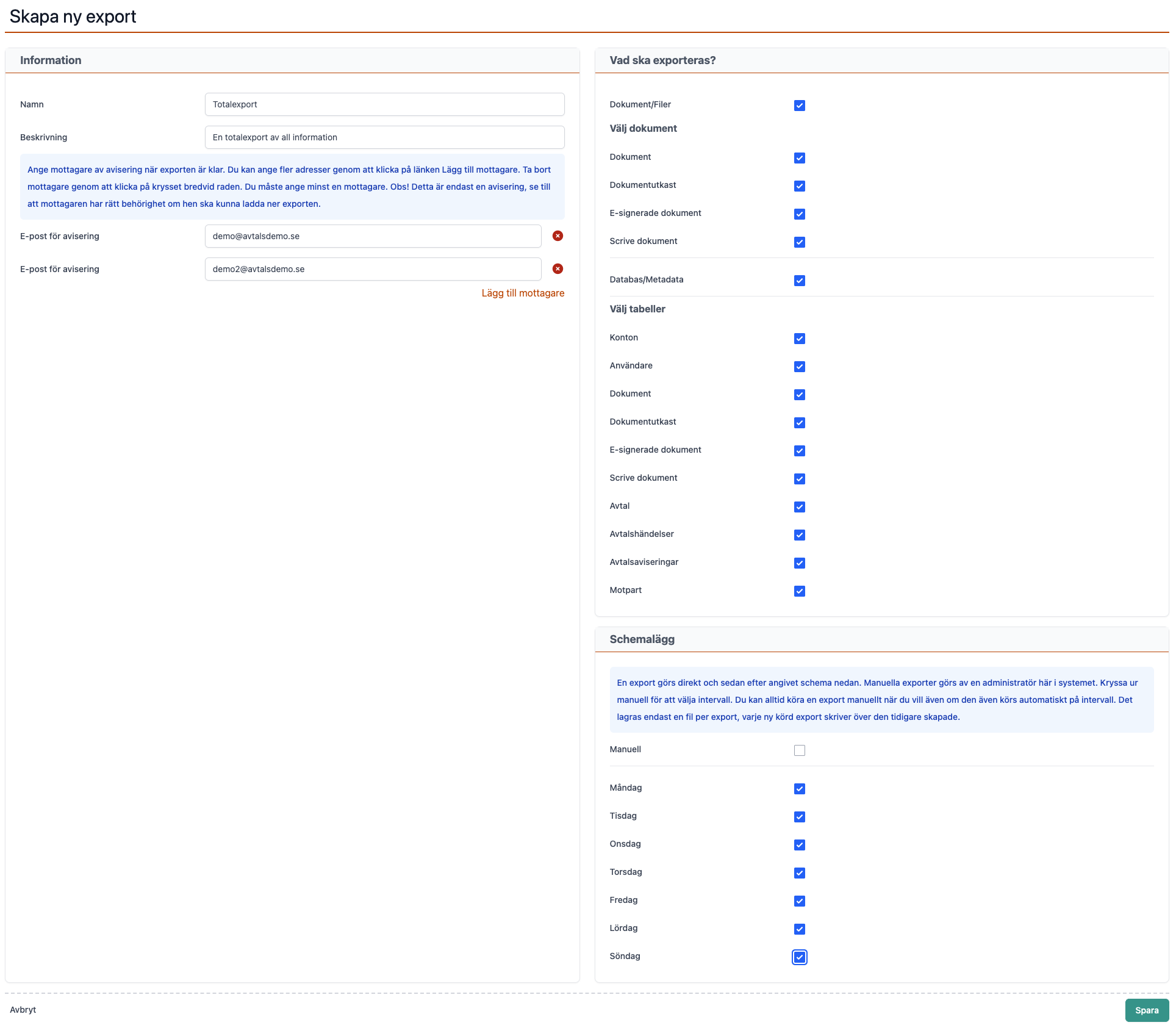Uncheck the Dokument/Filer checkbox
Screen dimensions: 1176x1028
click(x=799, y=106)
